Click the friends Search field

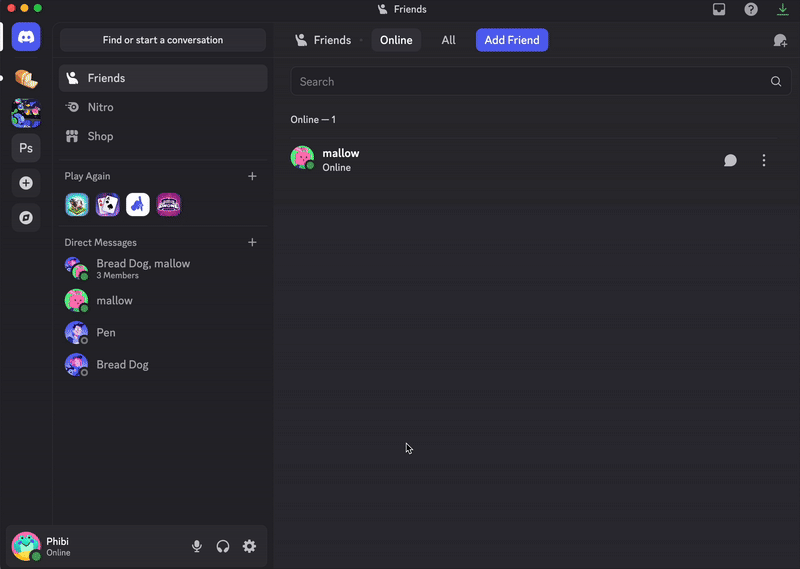point(530,82)
